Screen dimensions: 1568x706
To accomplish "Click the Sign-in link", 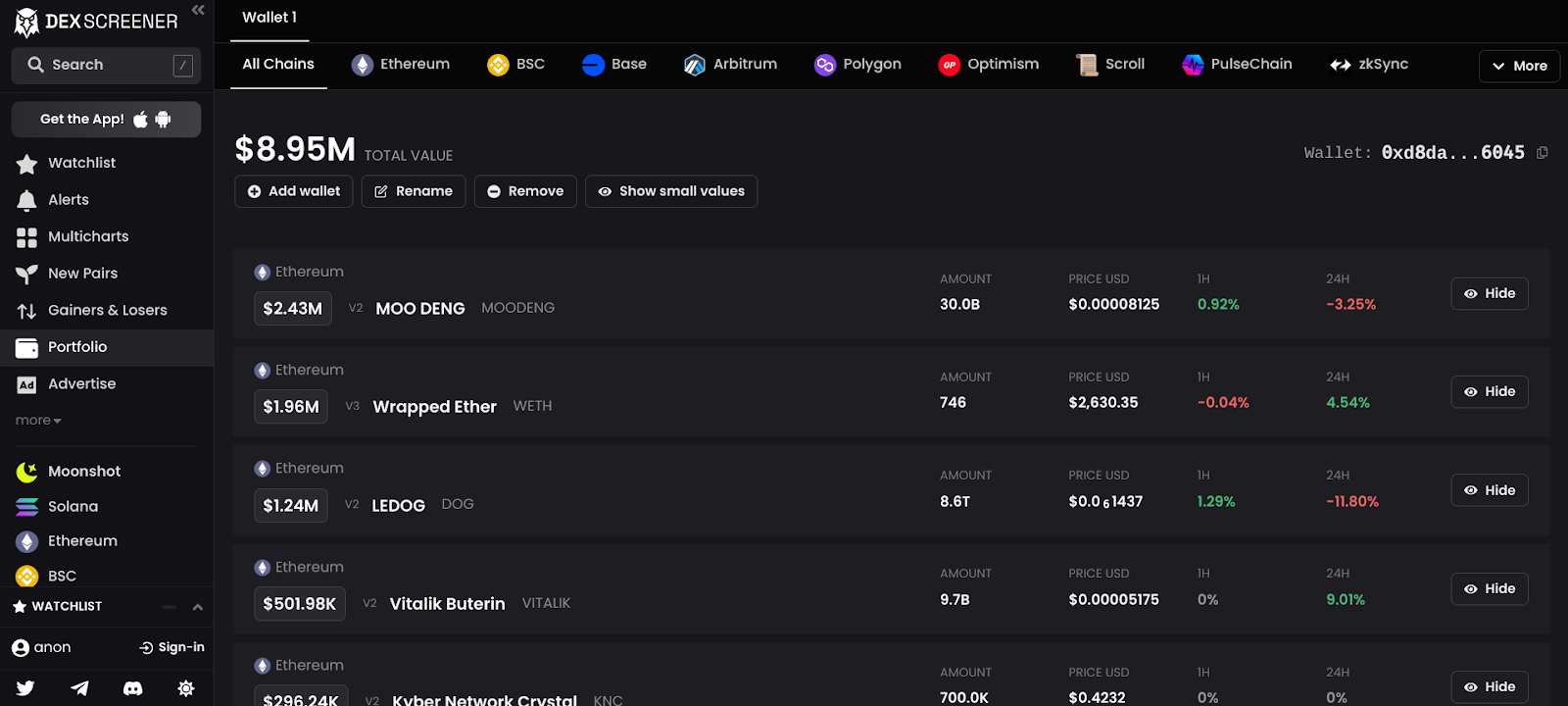I will (172, 647).
